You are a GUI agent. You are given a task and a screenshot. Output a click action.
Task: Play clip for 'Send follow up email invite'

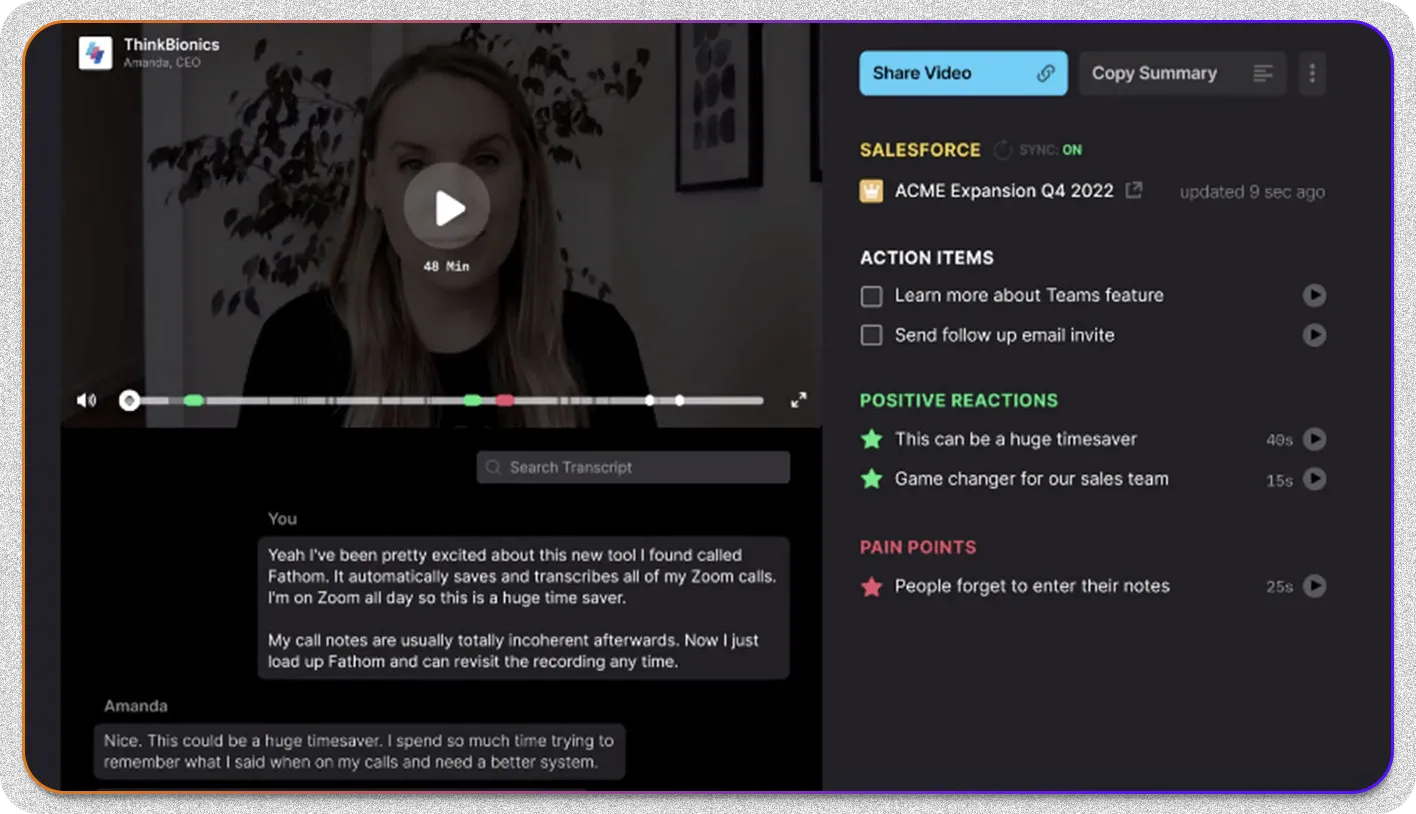click(x=1314, y=335)
